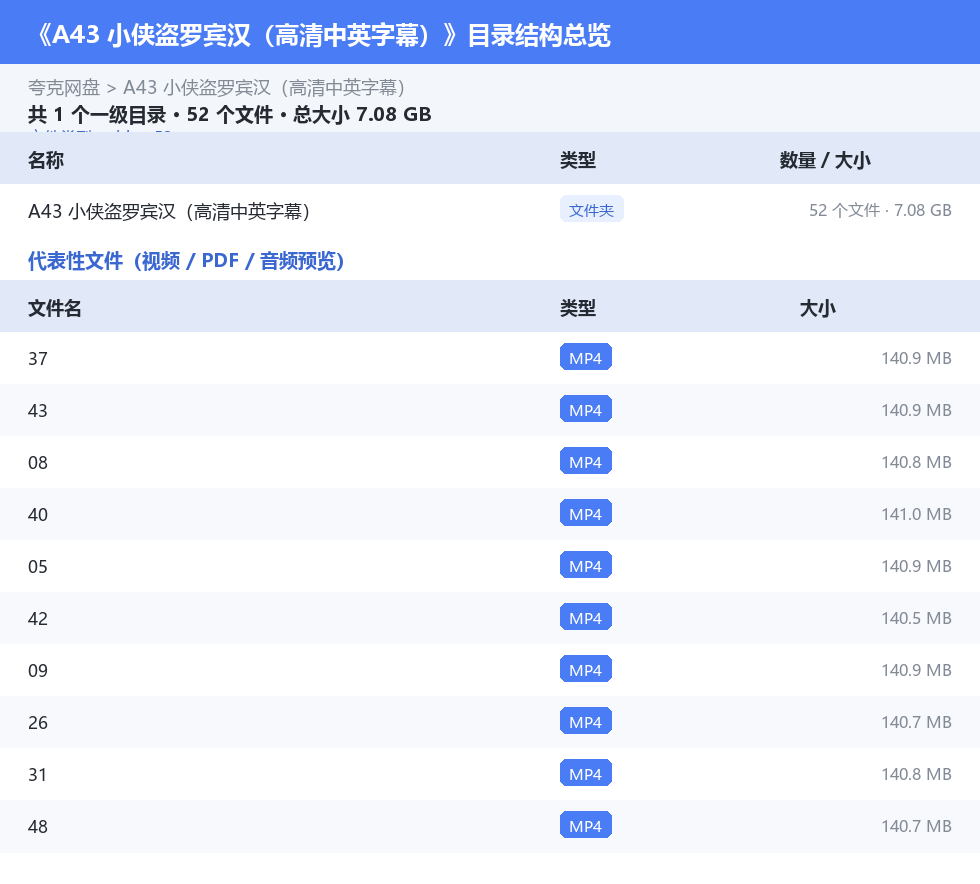The width and height of the screenshot is (980, 884).
Task: Click the 140.9 MB size of file 37
Action: point(916,358)
